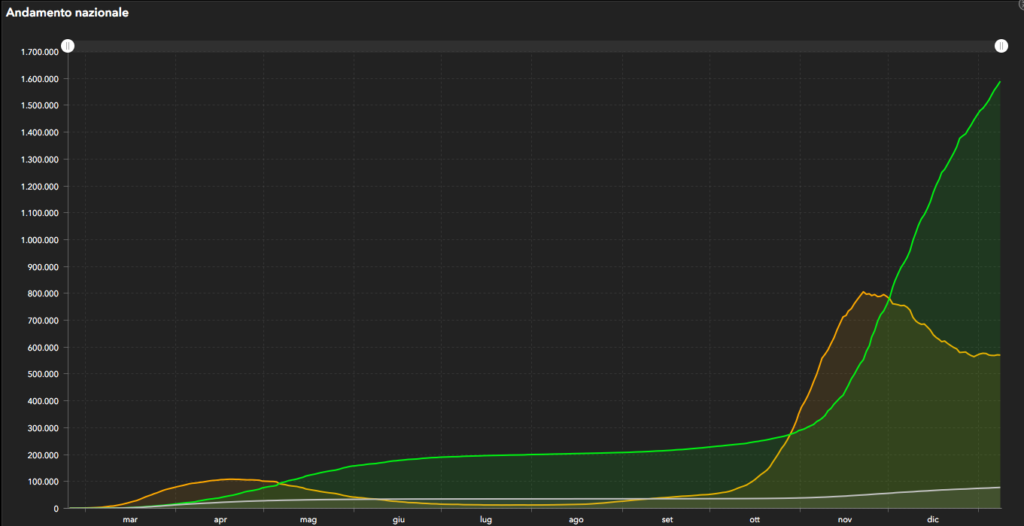1024x526 pixels.
Task: Click the white line's end point in December
Action: pos(1000,487)
